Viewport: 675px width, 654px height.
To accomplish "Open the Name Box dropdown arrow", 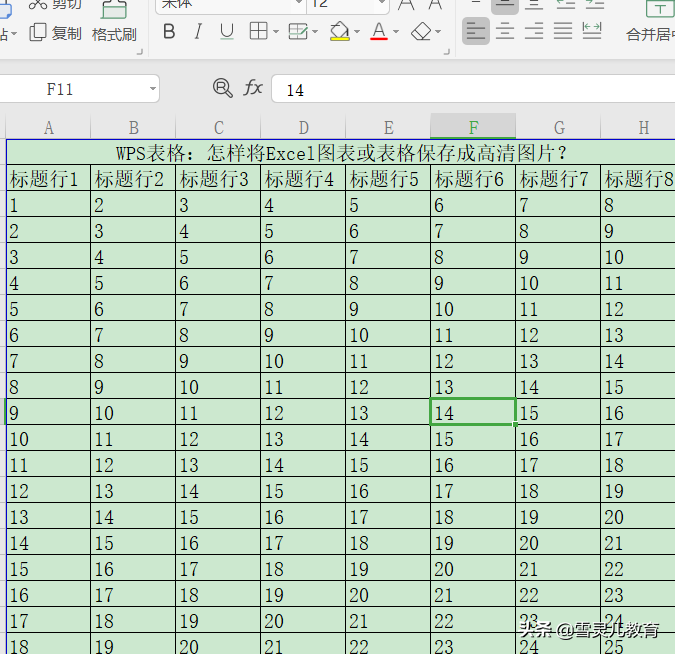I will coord(152,89).
